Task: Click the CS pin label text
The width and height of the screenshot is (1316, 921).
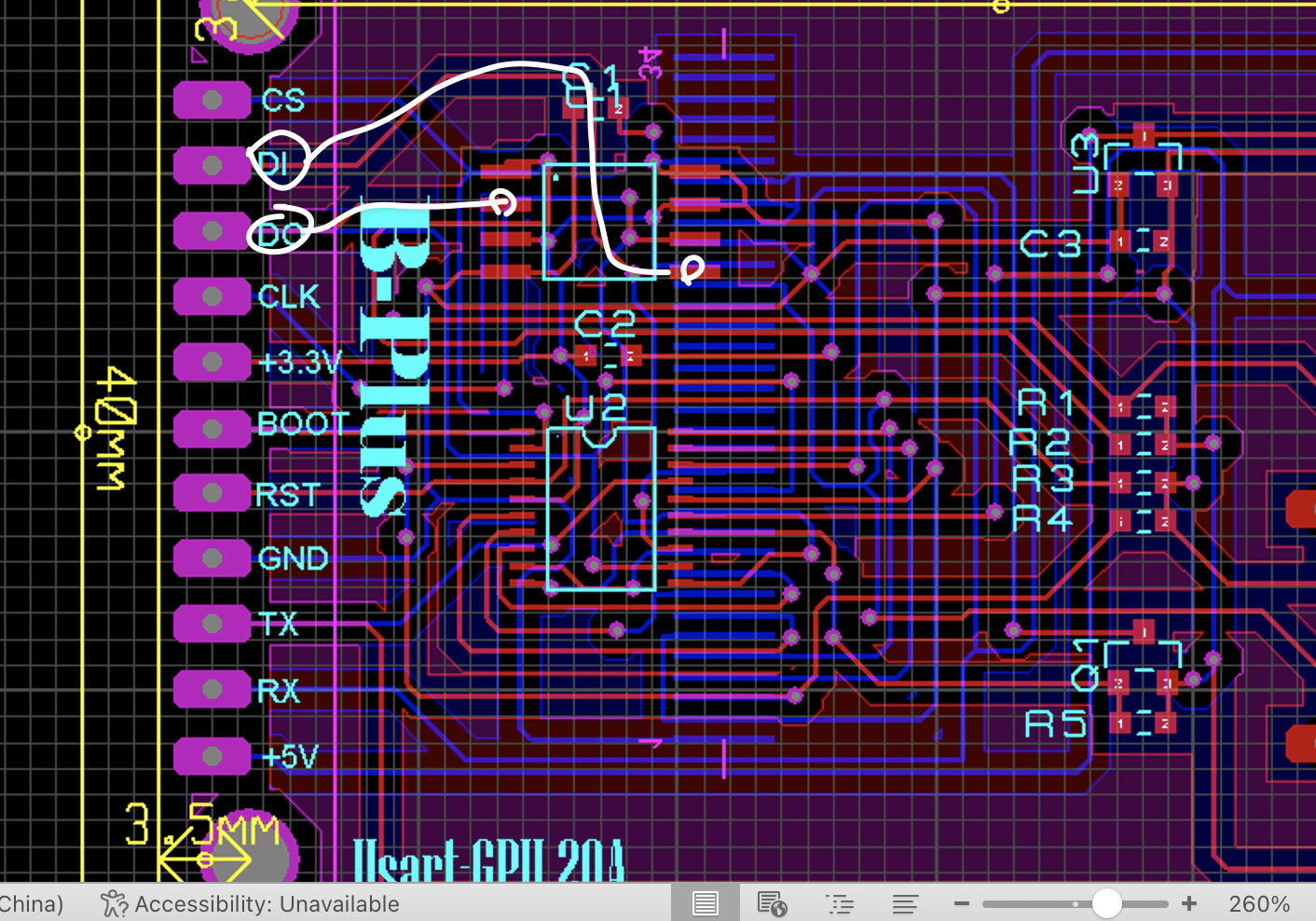Action: (283, 100)
